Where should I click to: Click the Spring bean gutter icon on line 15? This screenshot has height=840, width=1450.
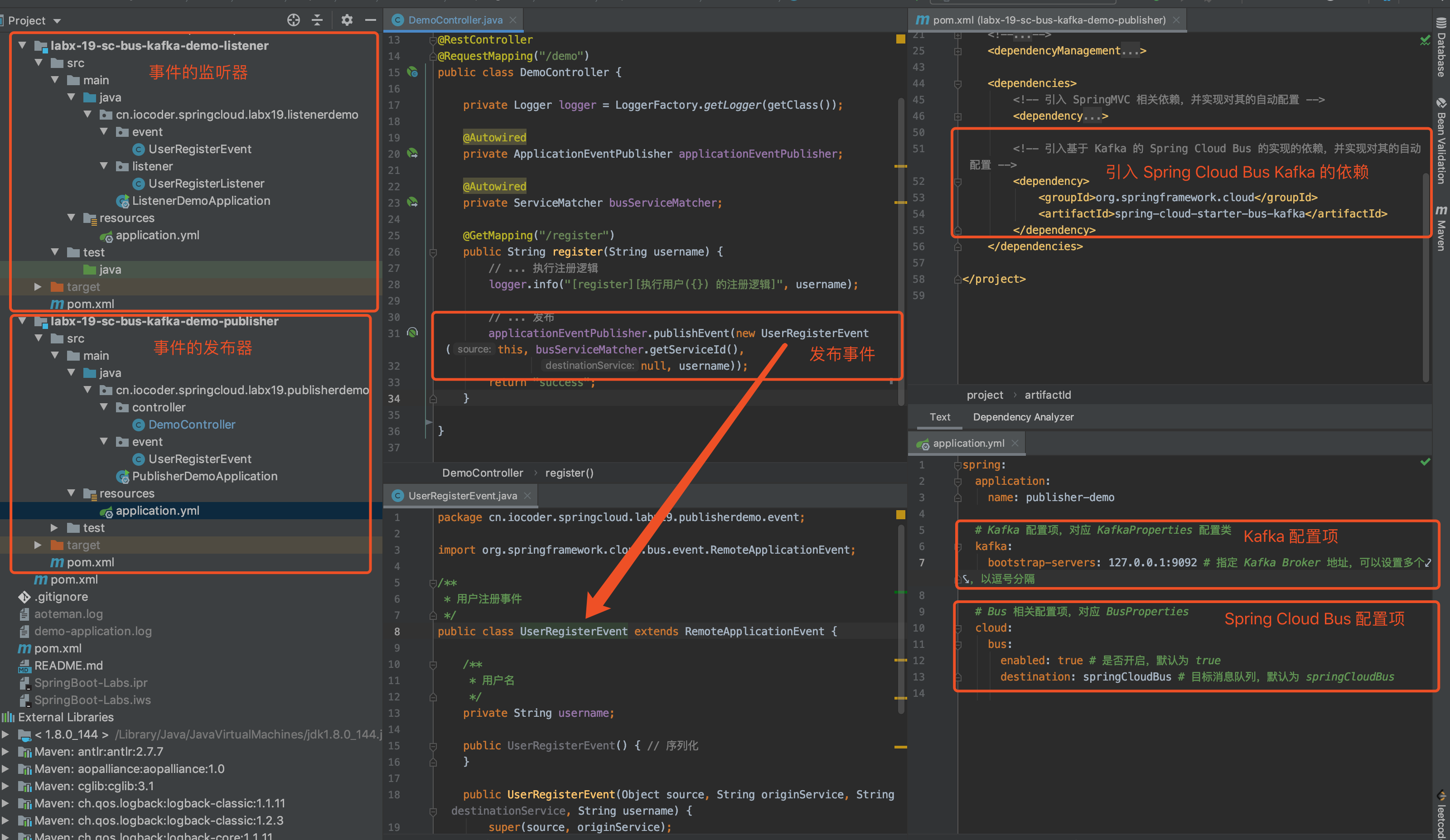pyautogui.click(x=412, y=72)
